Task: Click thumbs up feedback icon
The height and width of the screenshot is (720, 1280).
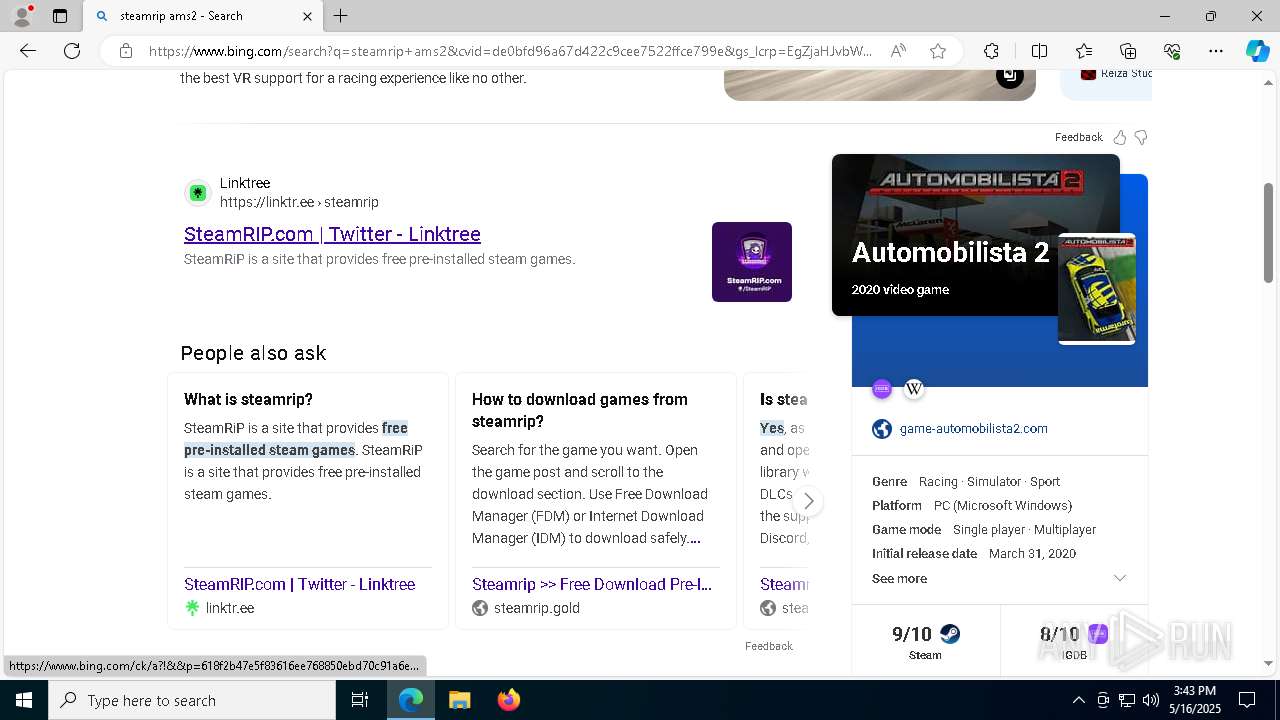Action: click(x=1120, y=137)
